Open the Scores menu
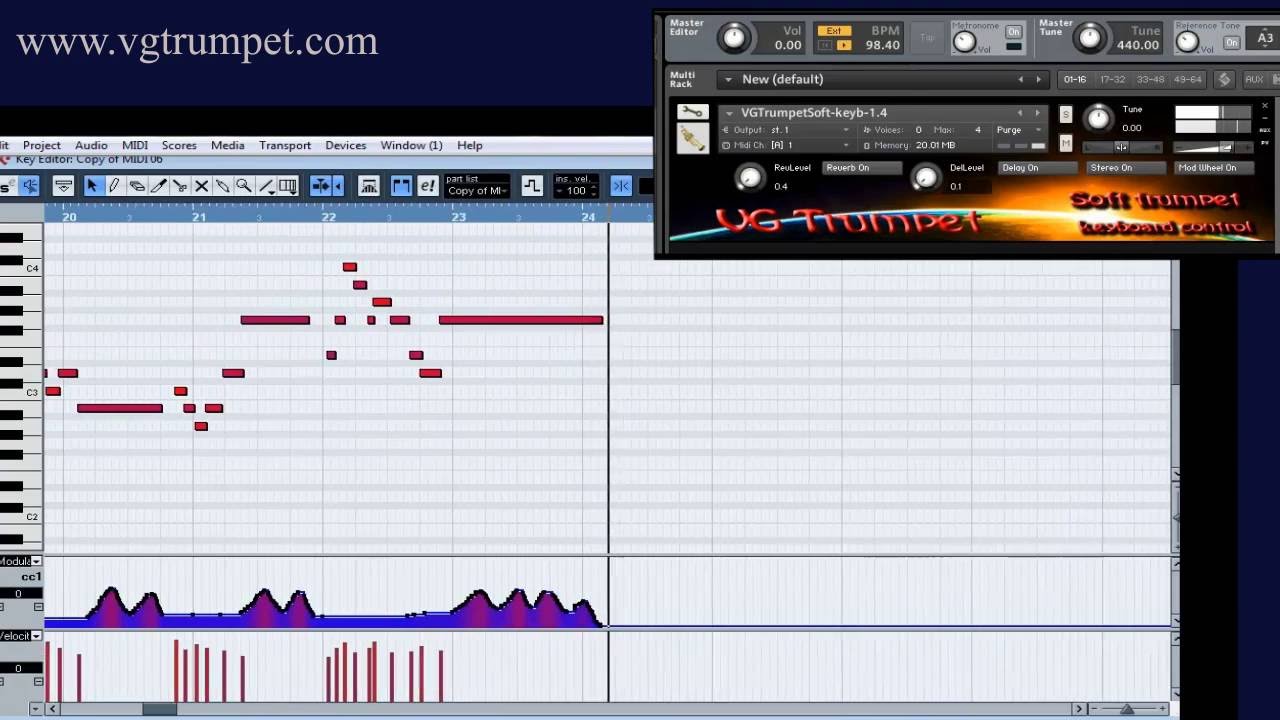The height and width of the screenshot is (720, 1280). point(179,145)
